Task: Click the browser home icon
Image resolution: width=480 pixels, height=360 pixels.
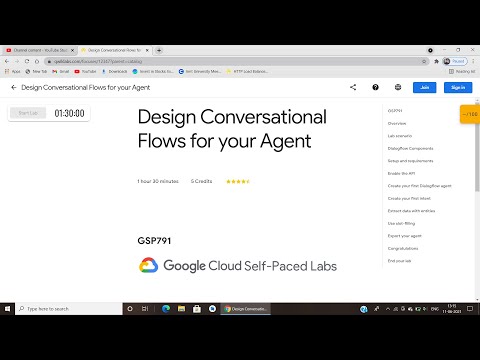Action: coord(37,61)
